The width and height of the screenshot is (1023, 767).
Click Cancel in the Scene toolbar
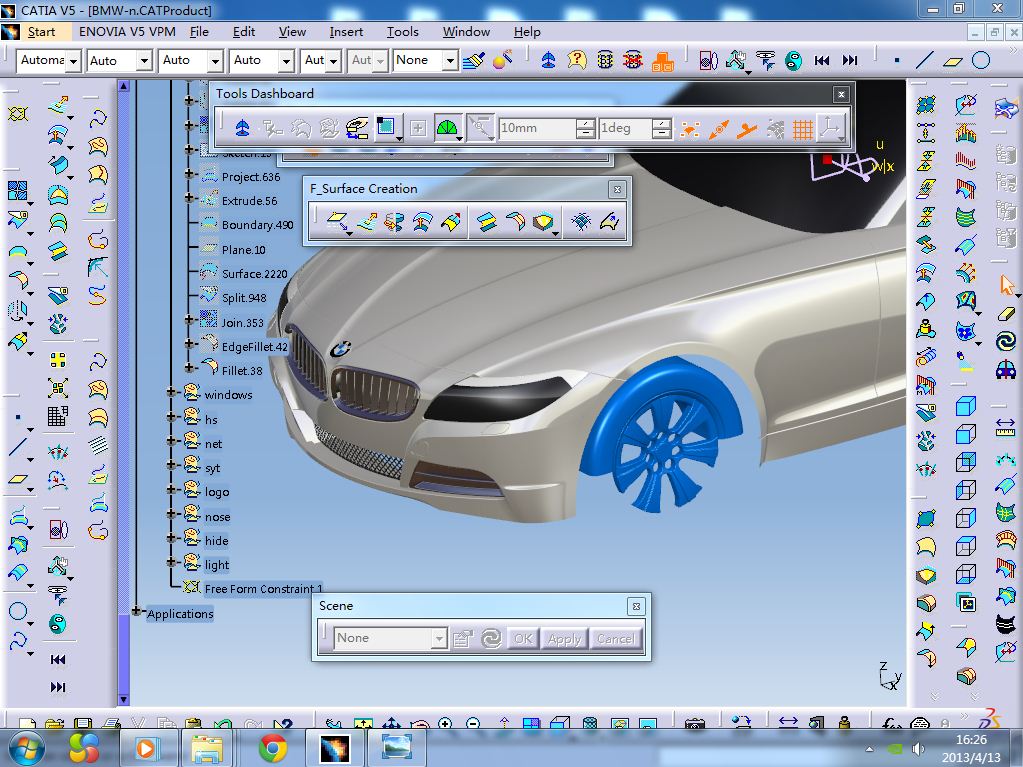616,639
